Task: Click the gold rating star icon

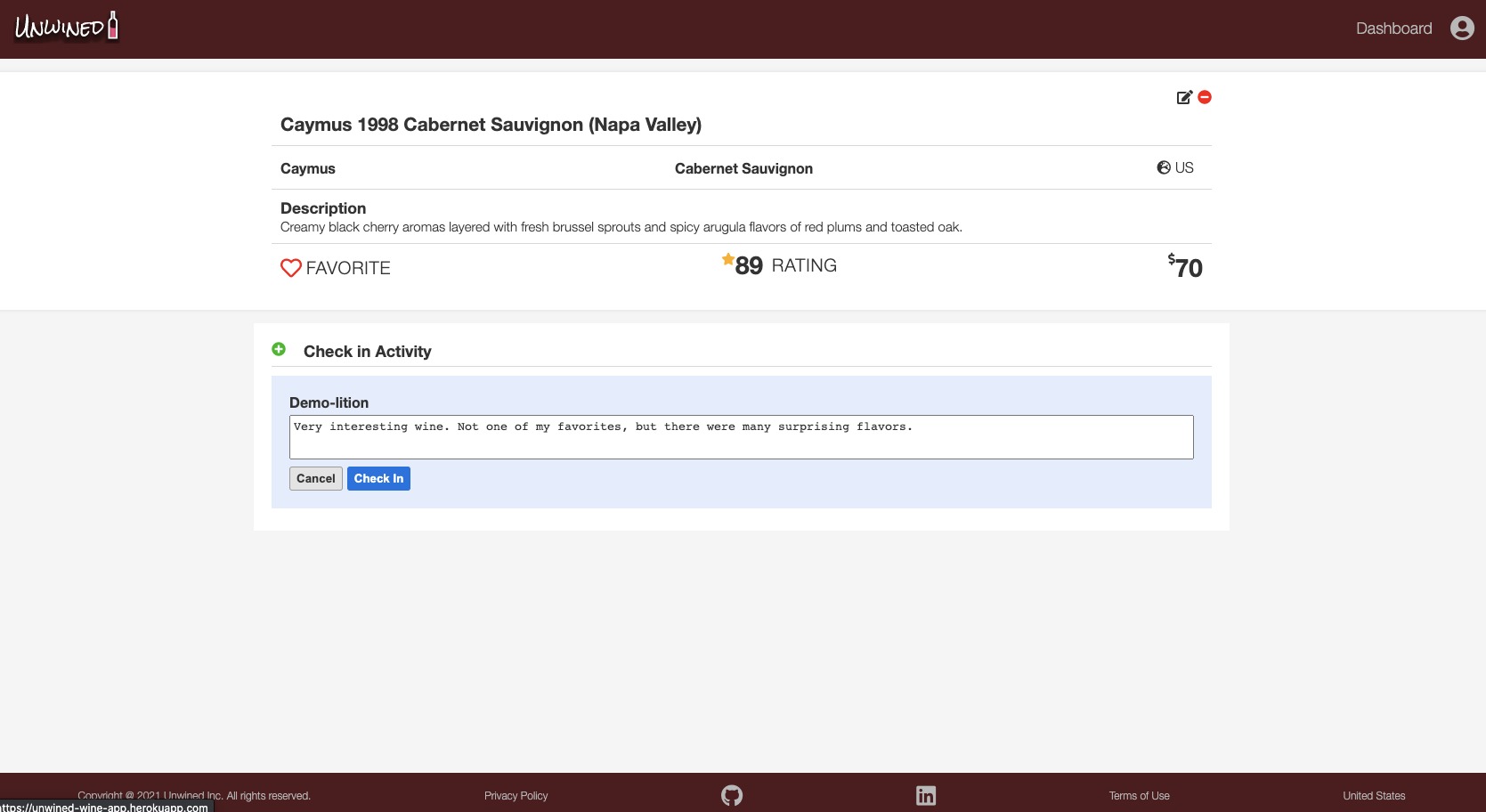Action: tap(728, 259)
